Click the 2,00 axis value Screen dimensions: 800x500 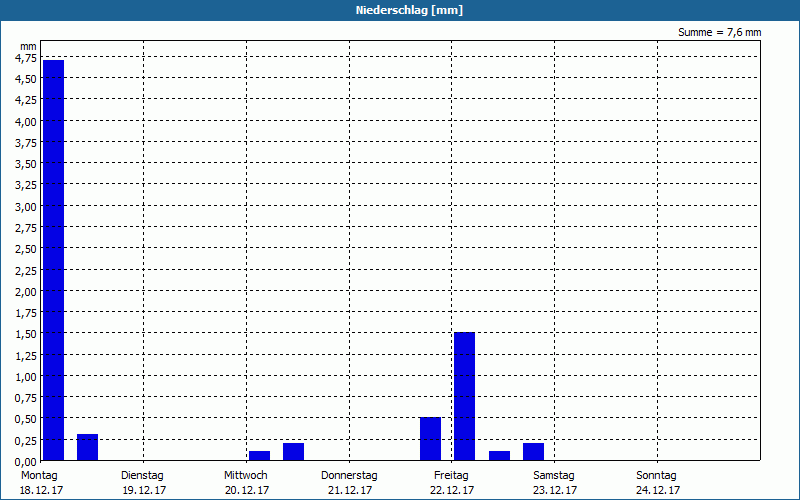(x=26, y=291)
